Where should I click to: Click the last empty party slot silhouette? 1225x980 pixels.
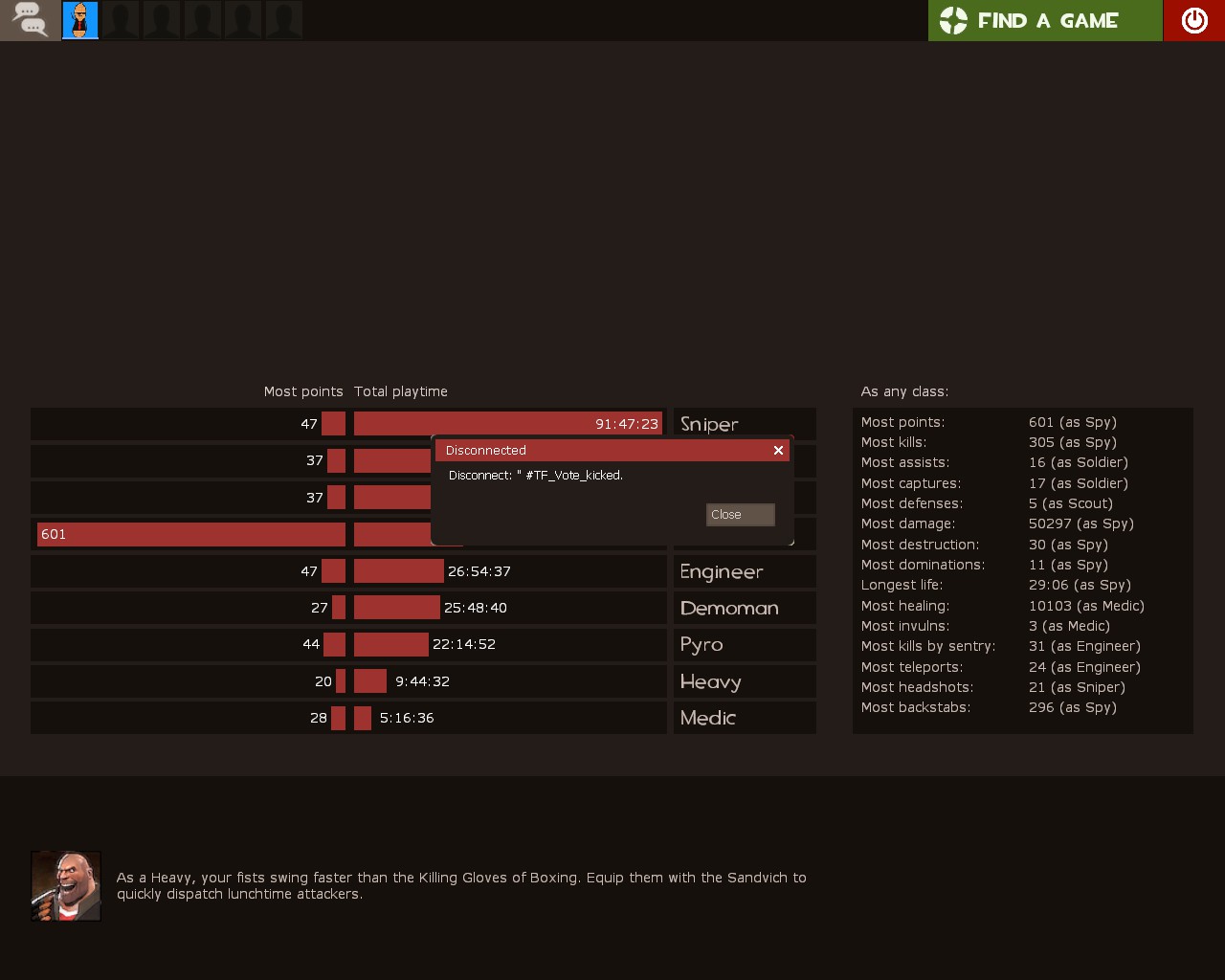coord(283,20)
